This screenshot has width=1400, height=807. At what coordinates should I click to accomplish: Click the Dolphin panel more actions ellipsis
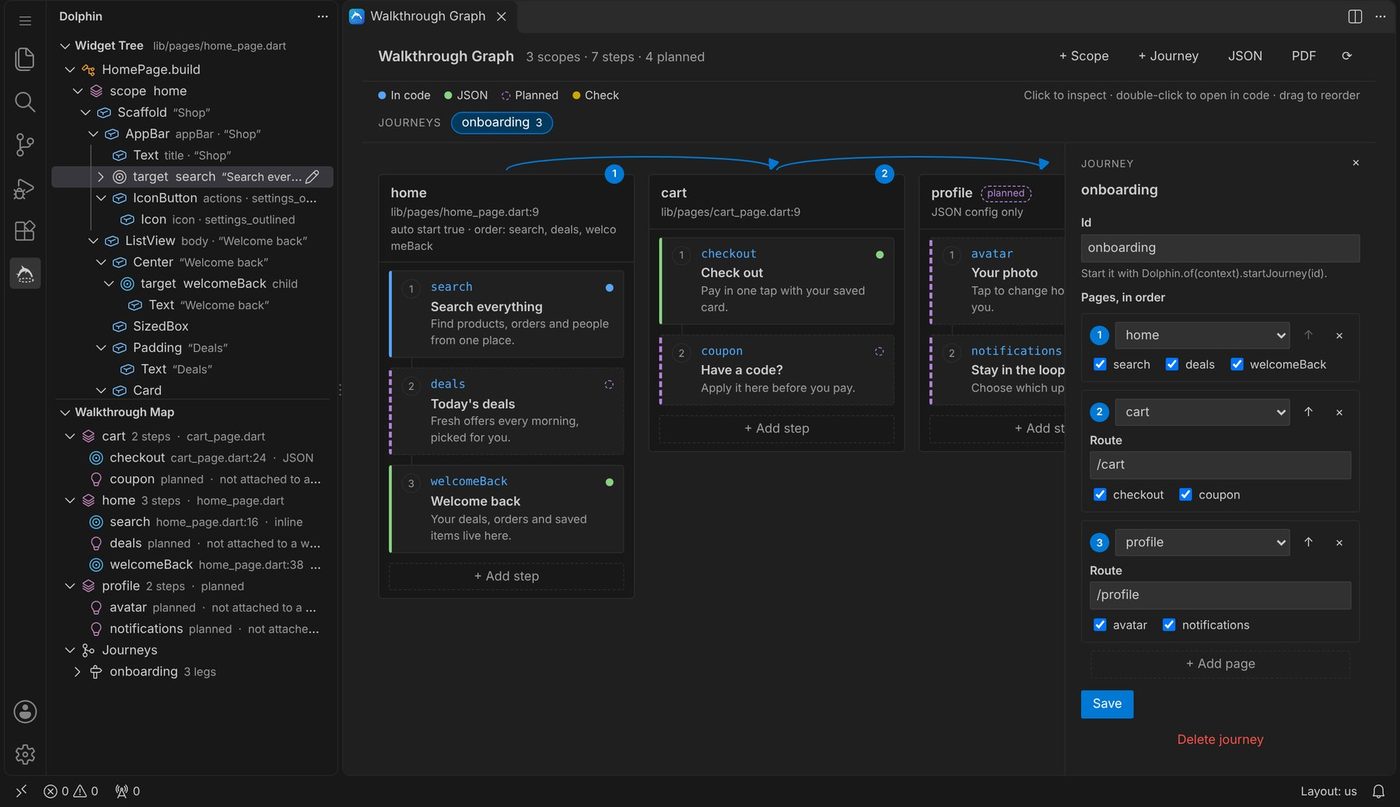point(322,16)
